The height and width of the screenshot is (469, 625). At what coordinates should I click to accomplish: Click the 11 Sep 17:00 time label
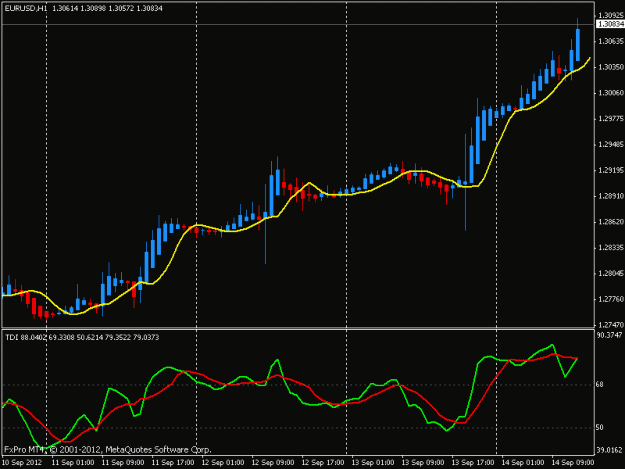[x=173, y=463]
